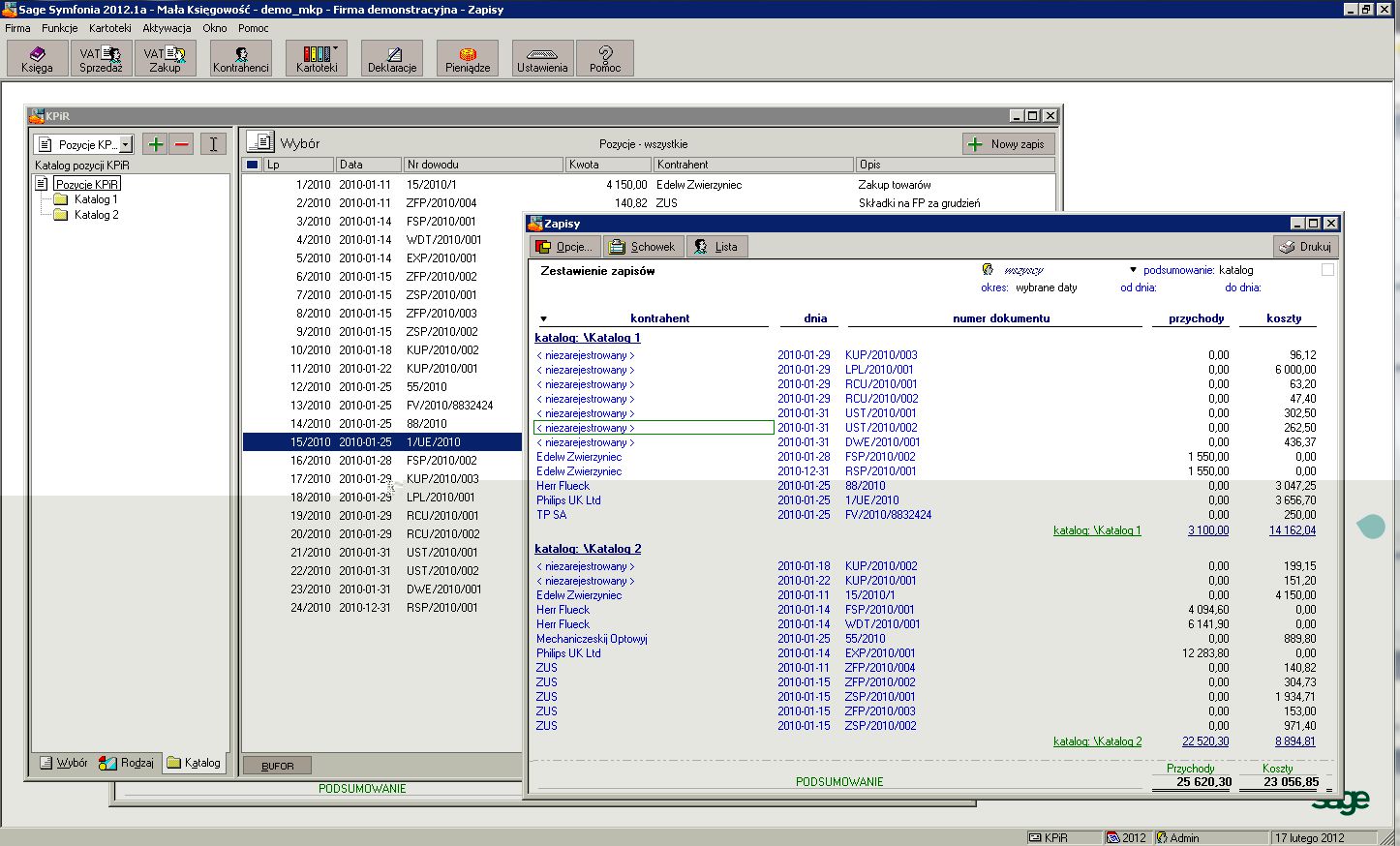Switch to Wybór tab
This screenshot has height=846, width=1400.
63,763
